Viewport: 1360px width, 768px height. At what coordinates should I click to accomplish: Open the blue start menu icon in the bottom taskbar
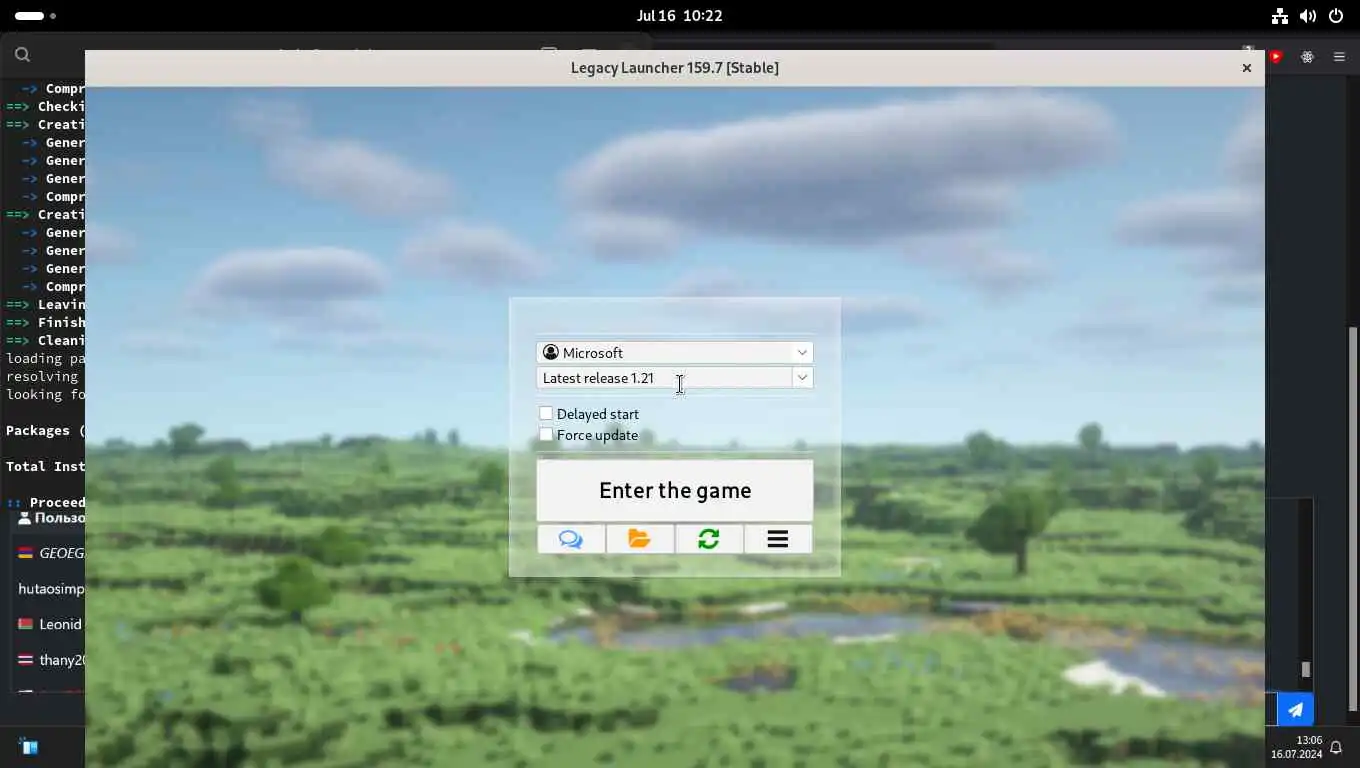point(28,747)
